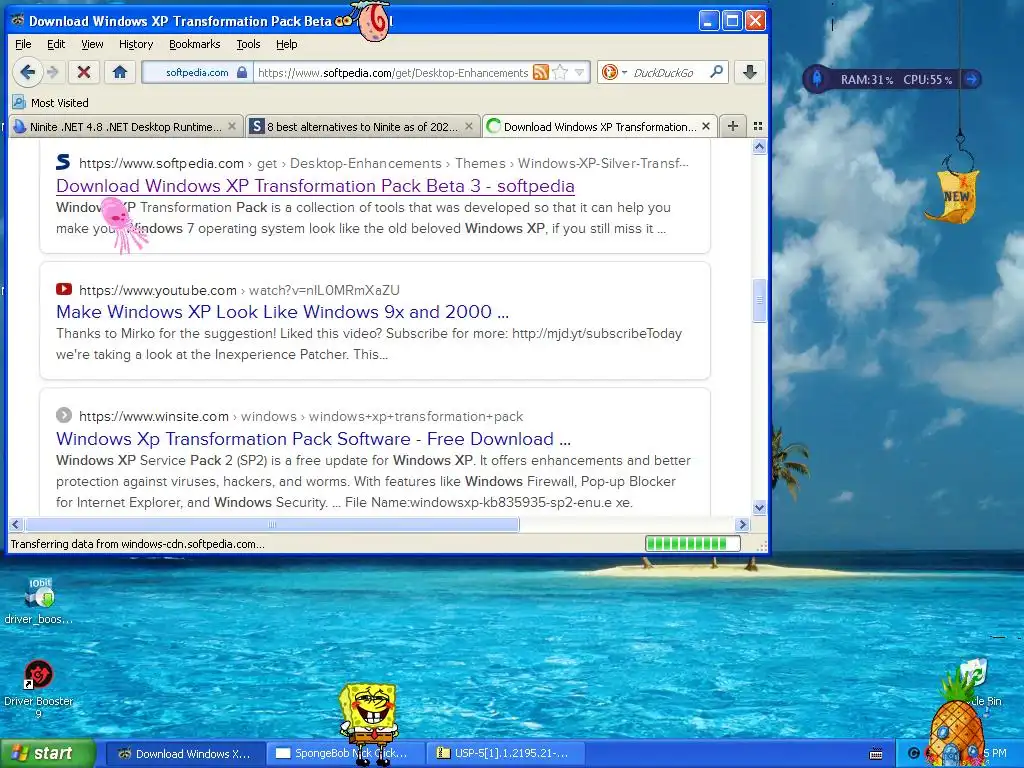
Task: Click the YouTube favicon in search result
Action: coord(63,289)
